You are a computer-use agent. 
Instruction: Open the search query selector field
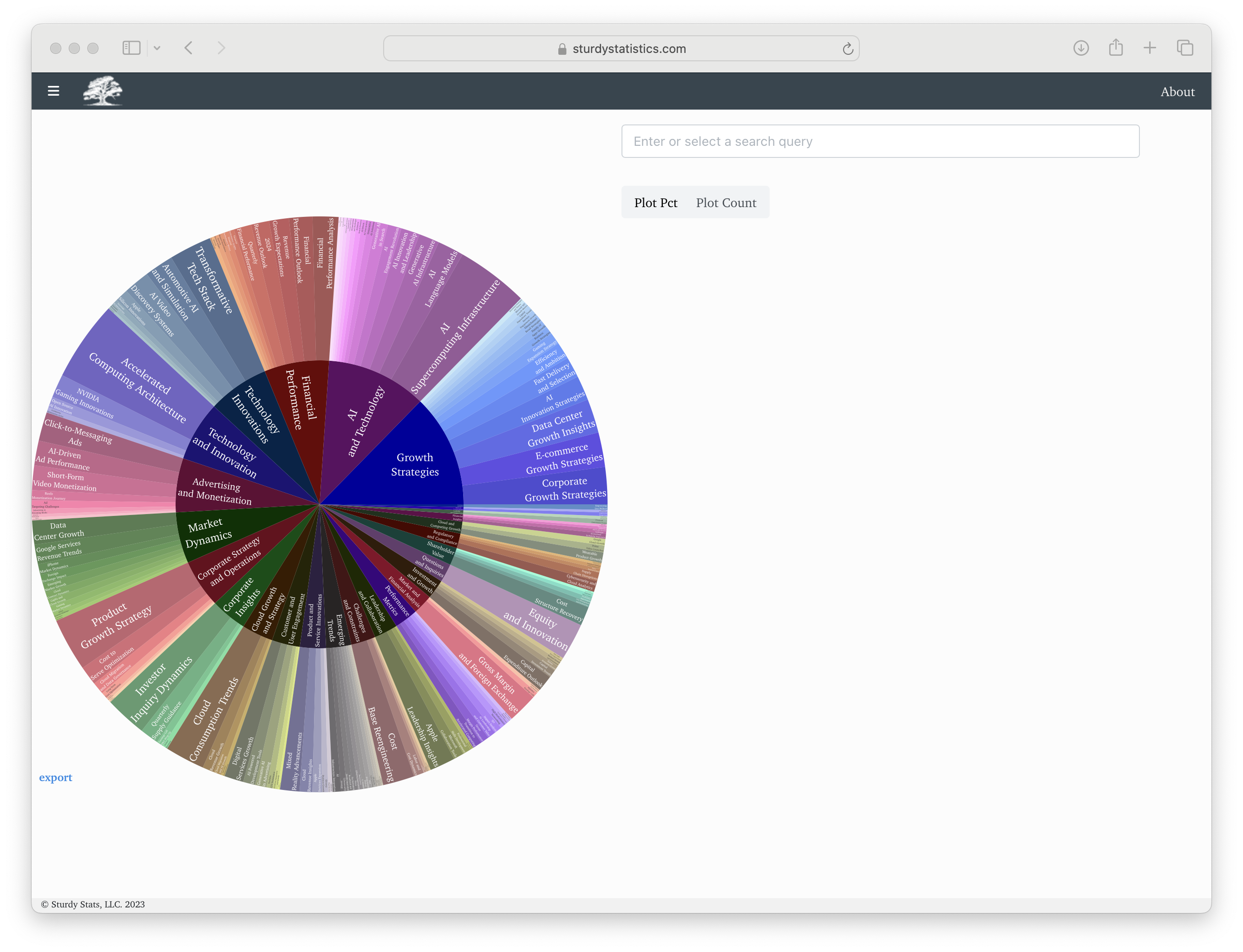(880, 141)
